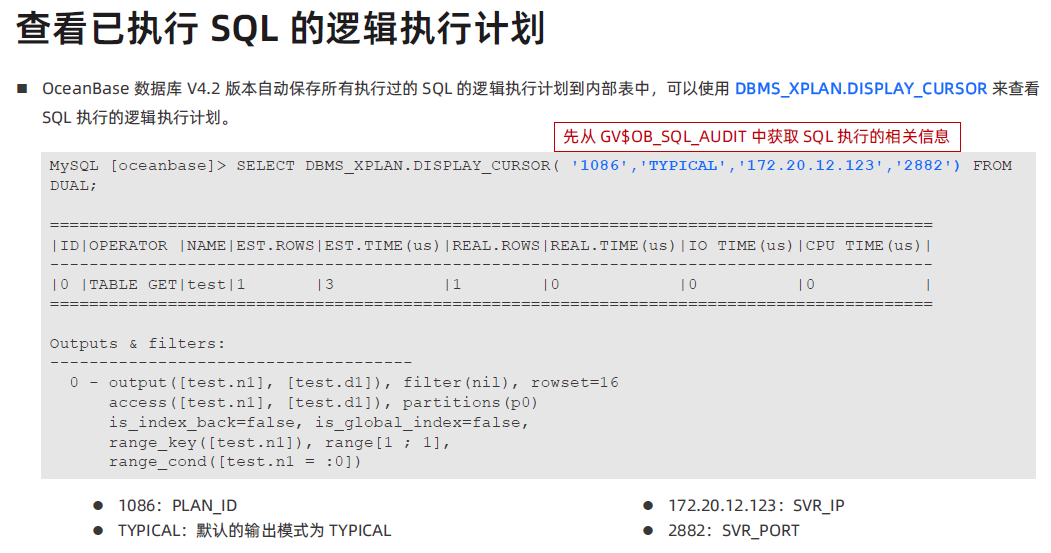Click the TABLE GET operator row
This screenshot has height=553, width=1051.
[x=491, y=285]
